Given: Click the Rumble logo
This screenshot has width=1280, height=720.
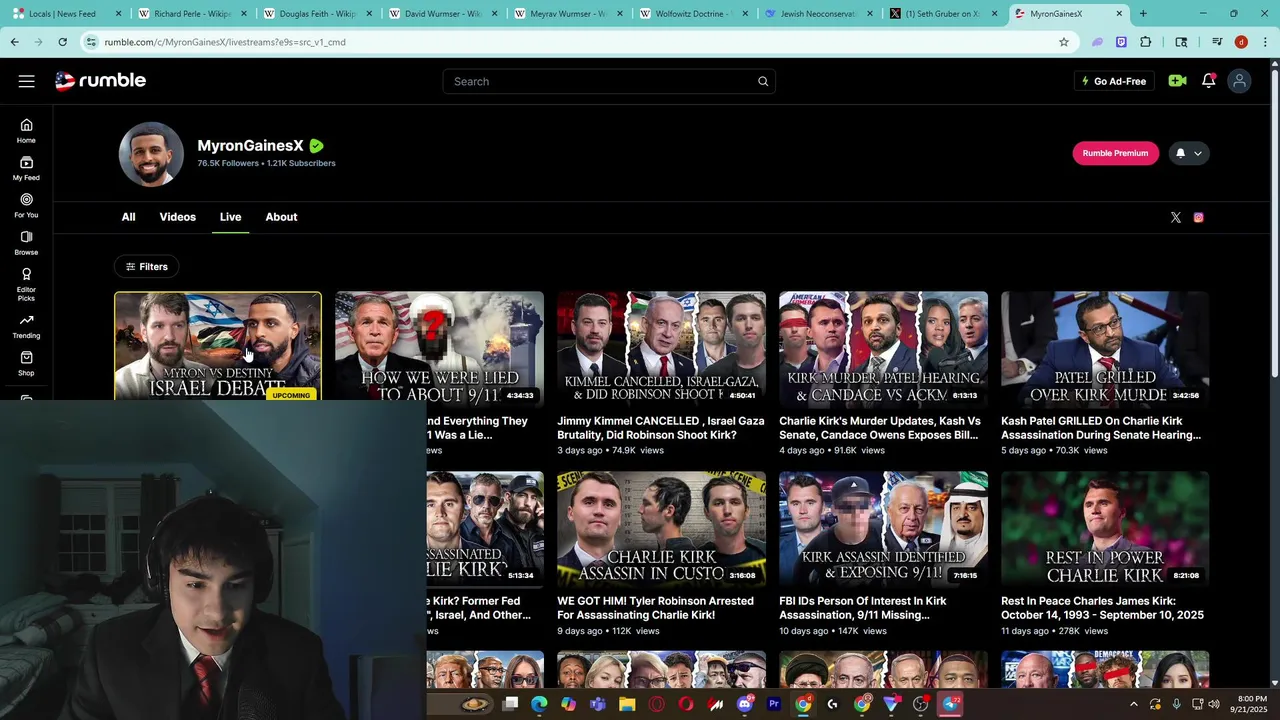Looking at the screenshot, I should (100, 81).
